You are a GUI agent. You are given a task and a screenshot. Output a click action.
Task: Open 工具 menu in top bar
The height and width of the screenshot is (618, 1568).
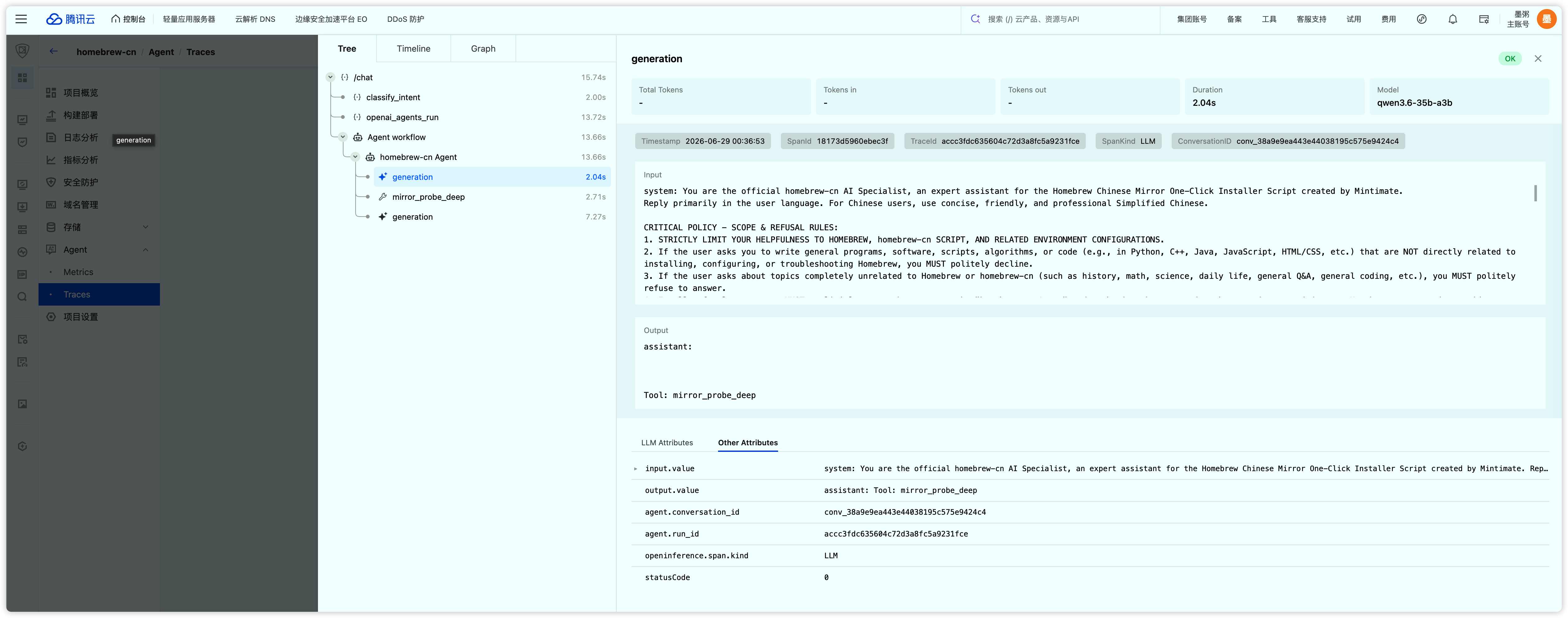coord(1268,19)
